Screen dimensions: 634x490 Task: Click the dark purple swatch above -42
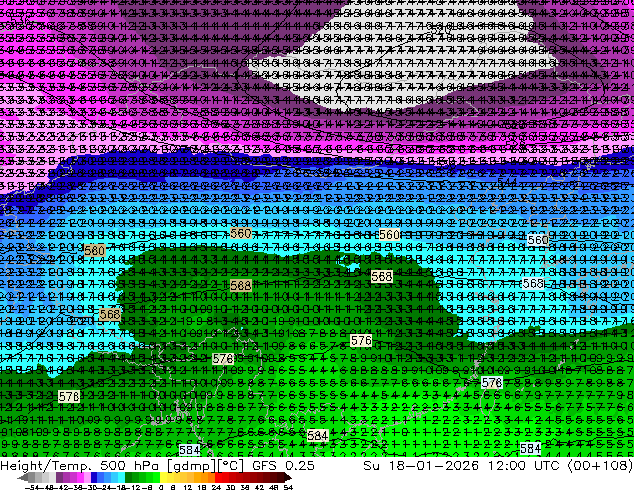point(59,477)
